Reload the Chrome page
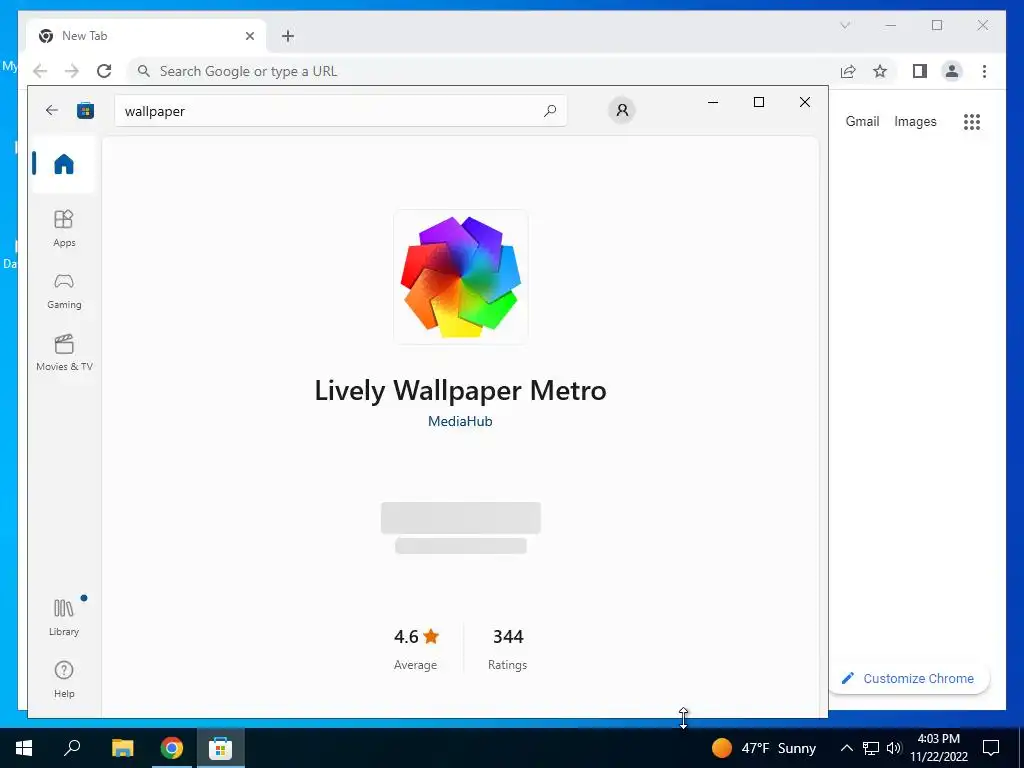Screen dimensions: 1024x768 pos(104,71)
